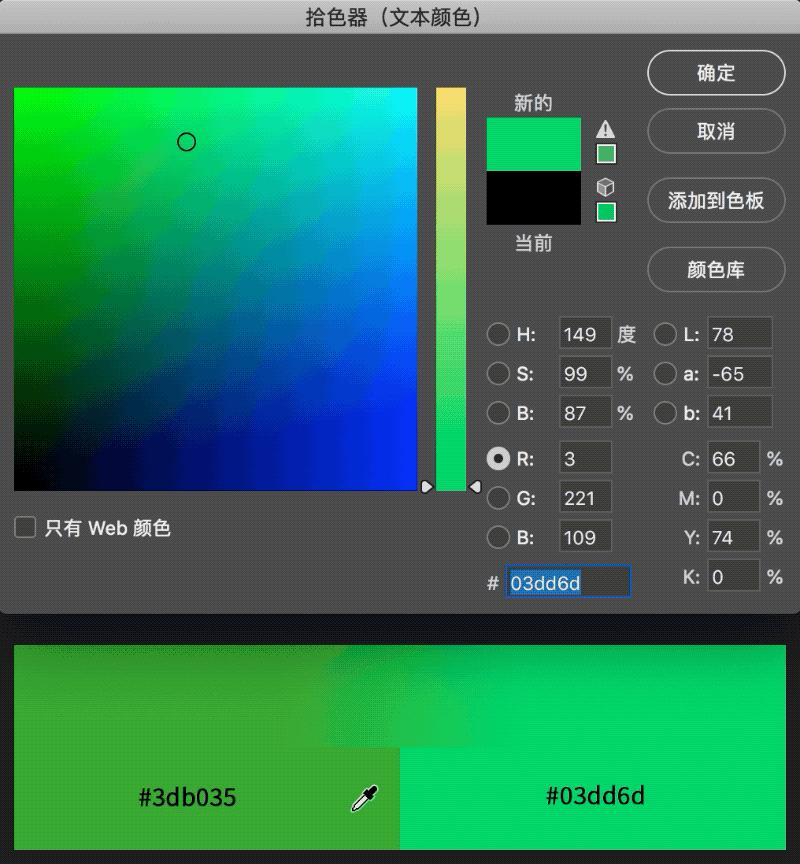Image resolution: width=800 pixels, height=864 pixels.
Task: Click the out-of-gamut warning triangle icon
Action: click(x=606, y=131)
